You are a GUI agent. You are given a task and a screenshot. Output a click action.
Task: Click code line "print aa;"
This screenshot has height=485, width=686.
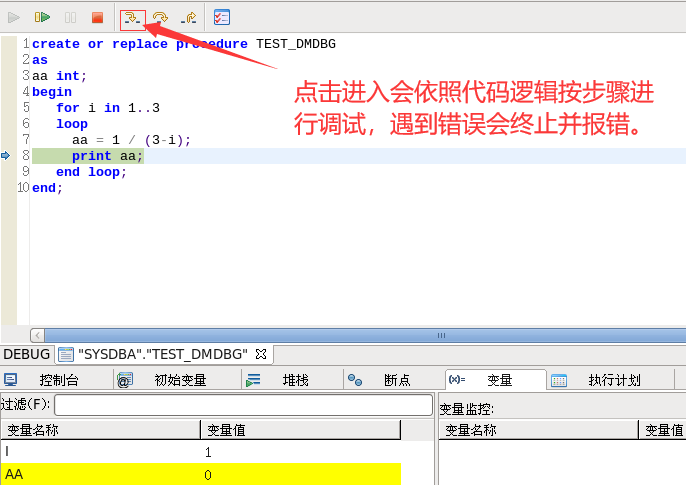(x=108, y=156)
